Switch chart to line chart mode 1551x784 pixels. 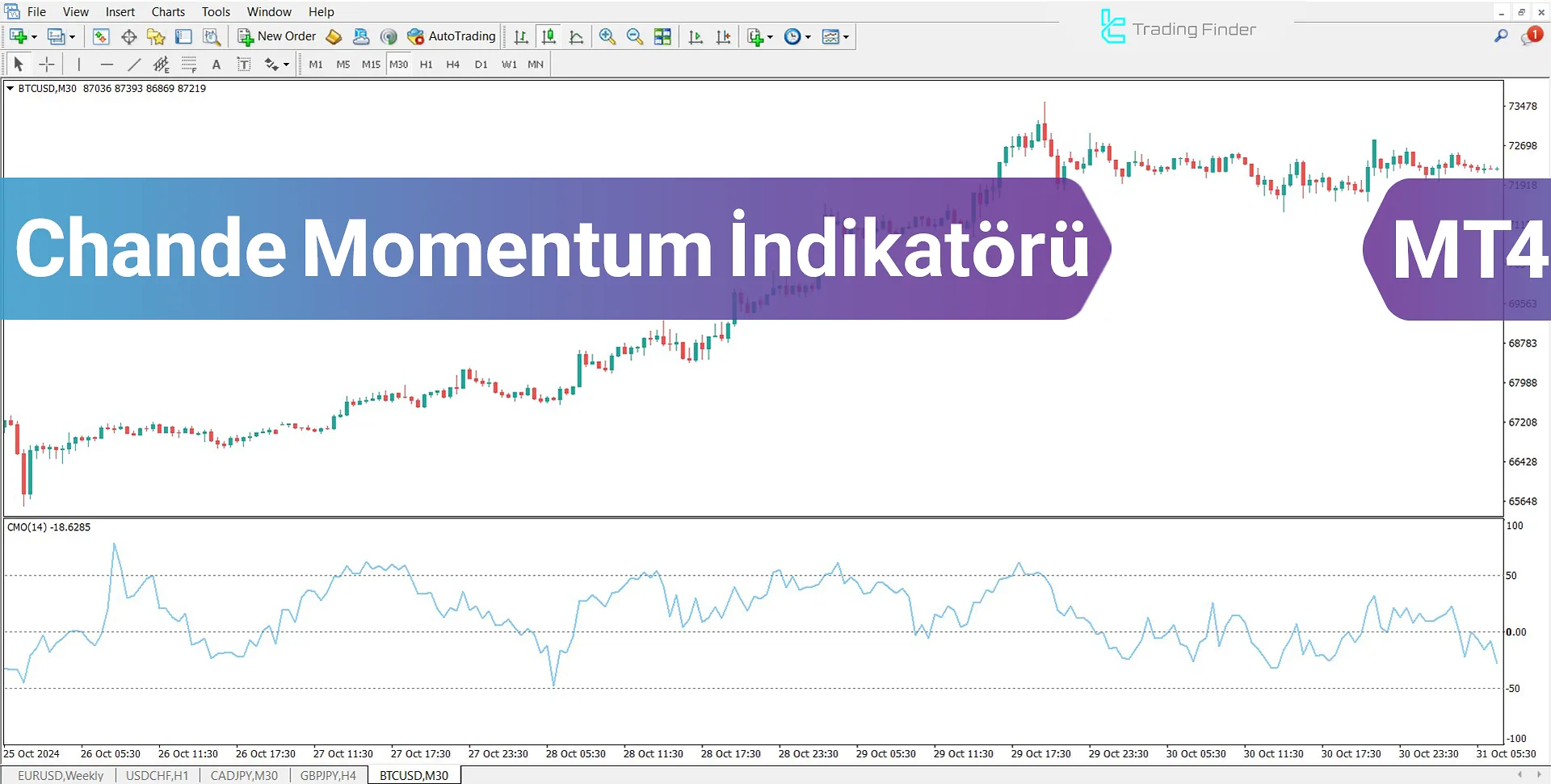pos(576,36)
